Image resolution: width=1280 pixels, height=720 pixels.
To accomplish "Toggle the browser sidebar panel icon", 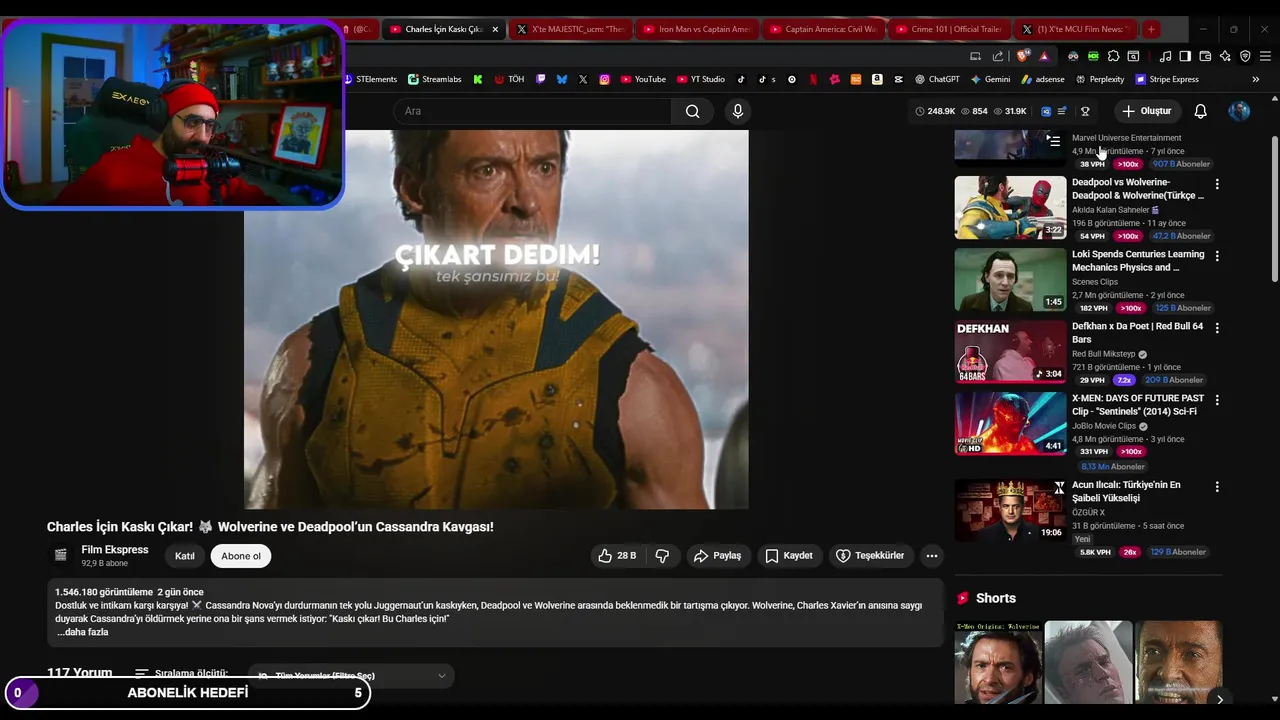I will 1185,56.
